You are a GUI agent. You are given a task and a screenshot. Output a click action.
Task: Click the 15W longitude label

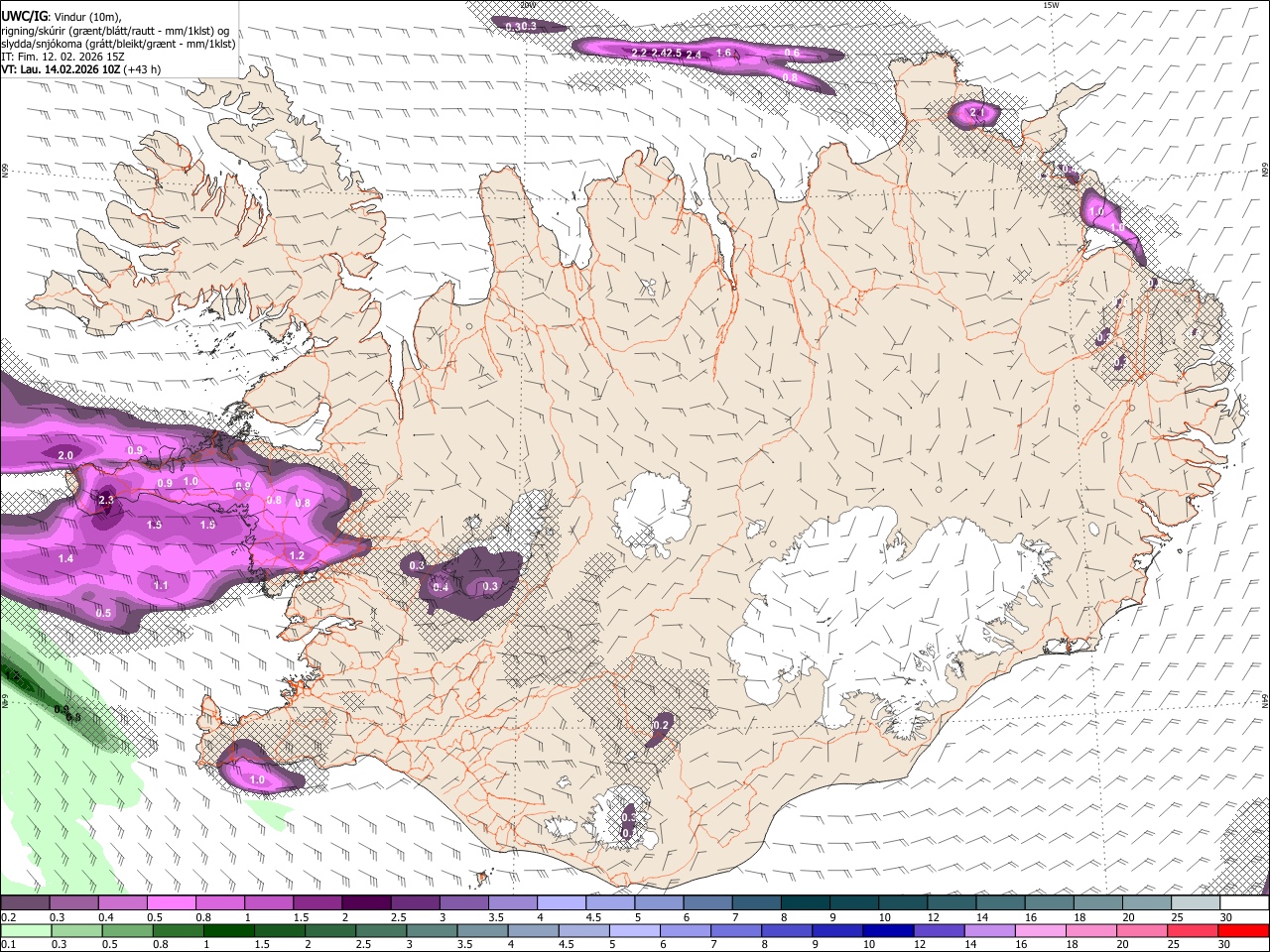1051,5
